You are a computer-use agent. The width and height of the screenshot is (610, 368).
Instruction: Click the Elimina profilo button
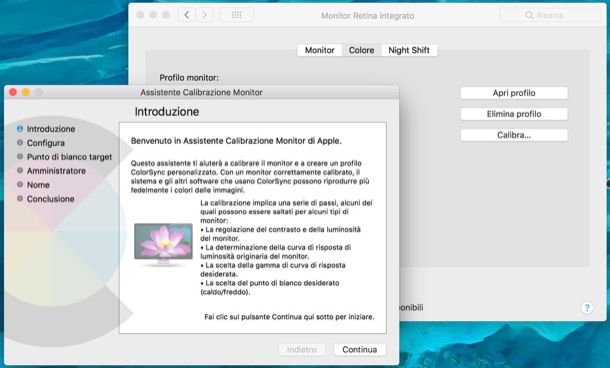point(514,114)
